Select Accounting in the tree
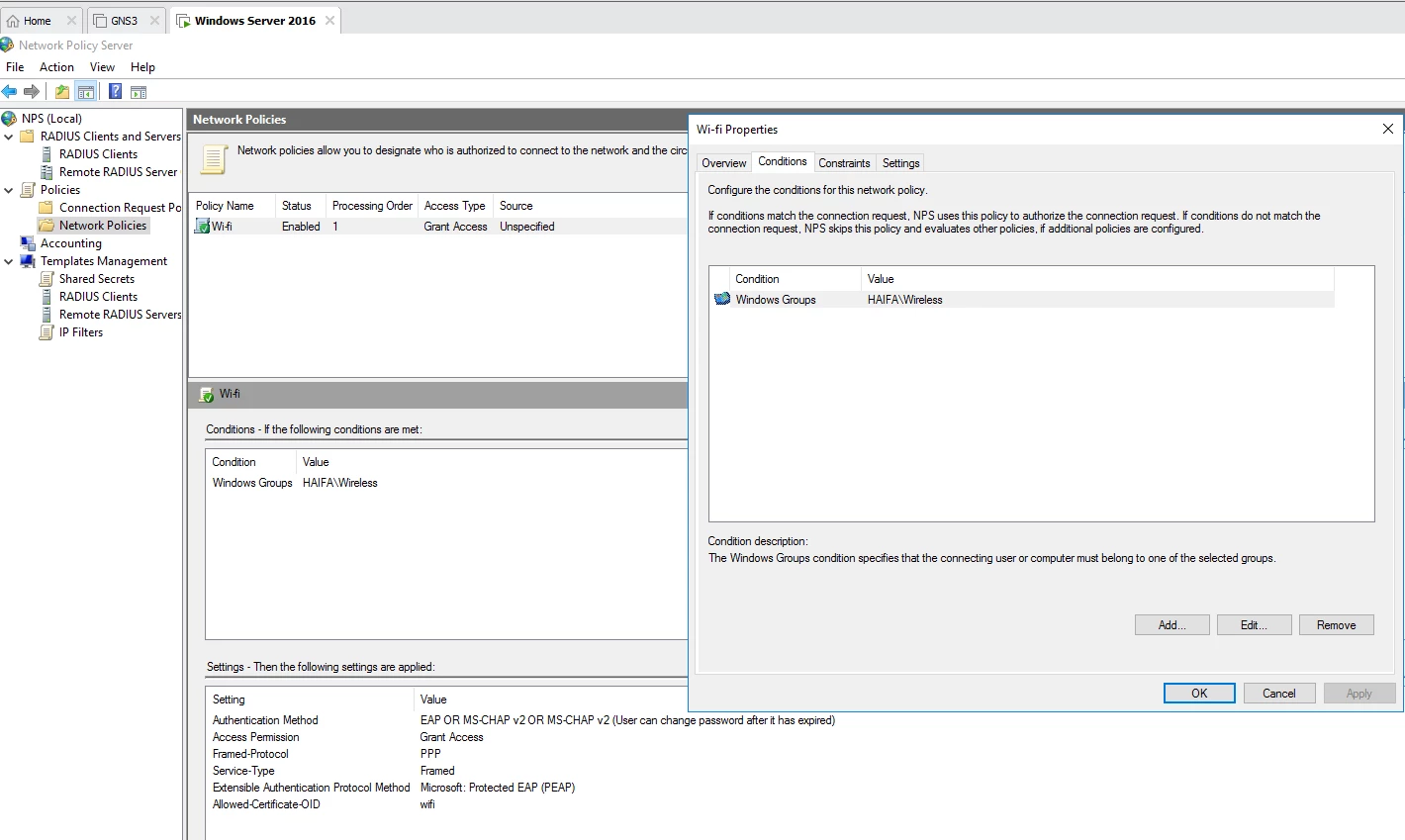The width and height of the screenshot is (1405, 840). (71, 243)
